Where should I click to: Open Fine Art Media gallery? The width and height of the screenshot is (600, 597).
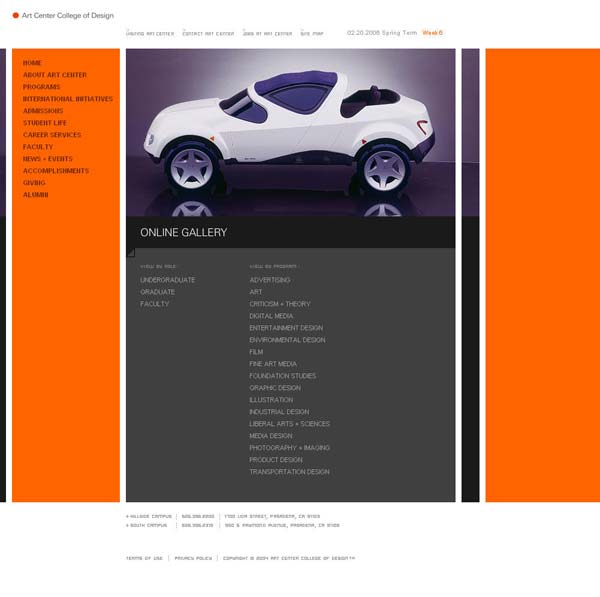[x=273, y=364]
